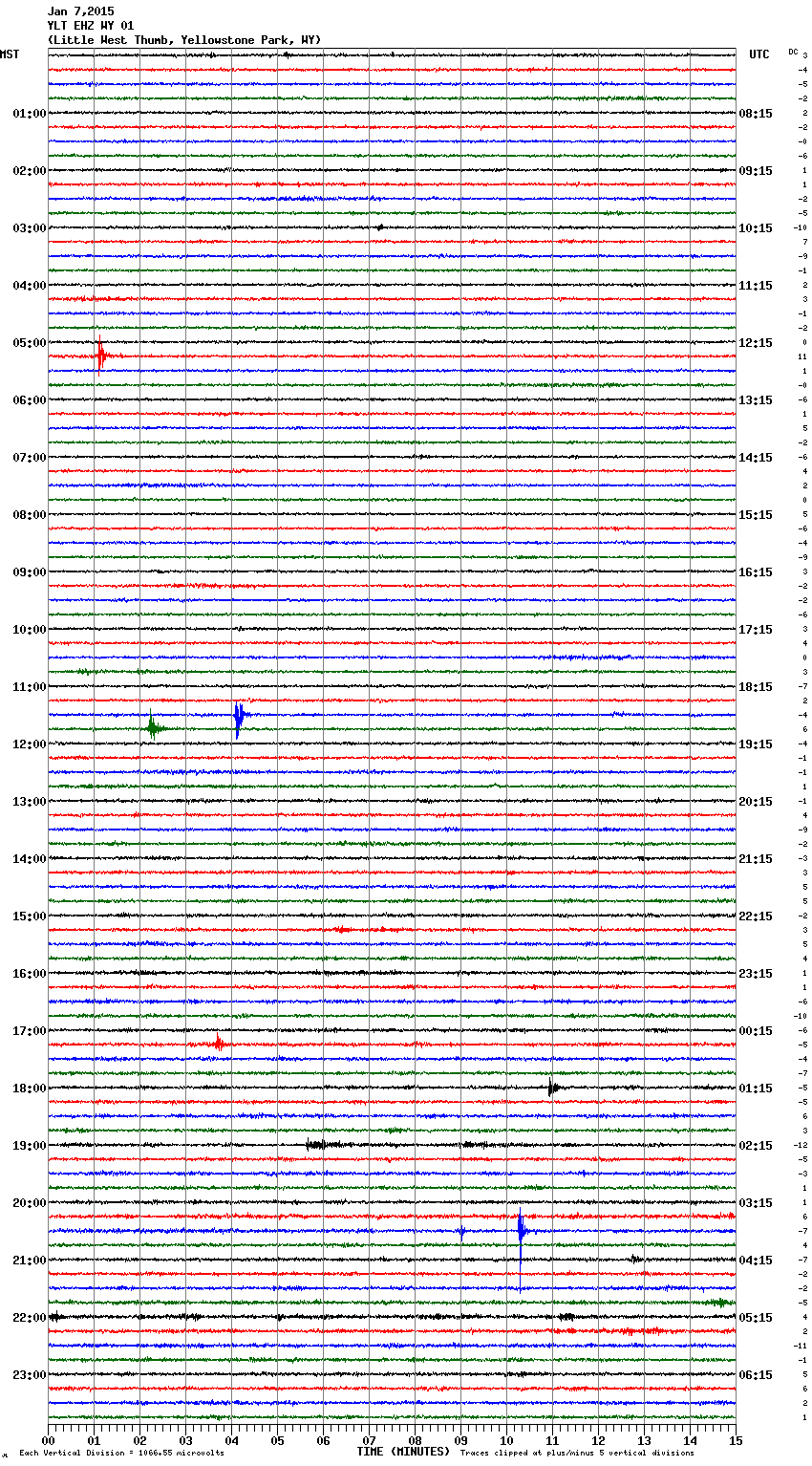Select the '03:00' MST hour label
Viewport: 812px width, 1466px height.
click(x=30, y=228)
